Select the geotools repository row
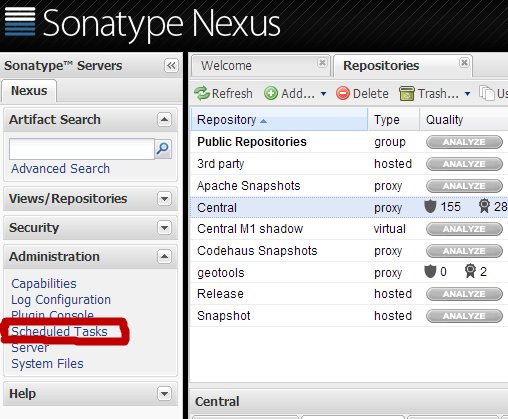Screen dimensions: 508x419 click(x=349, y=272)
